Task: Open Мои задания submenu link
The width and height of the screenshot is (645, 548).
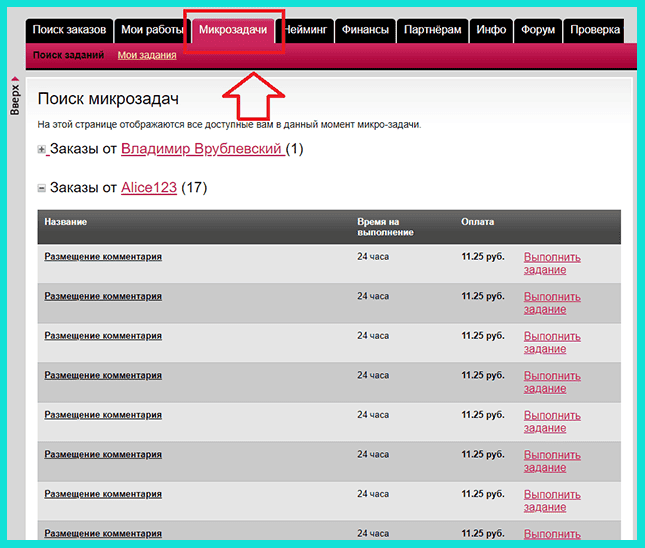Action: [147, 55]
